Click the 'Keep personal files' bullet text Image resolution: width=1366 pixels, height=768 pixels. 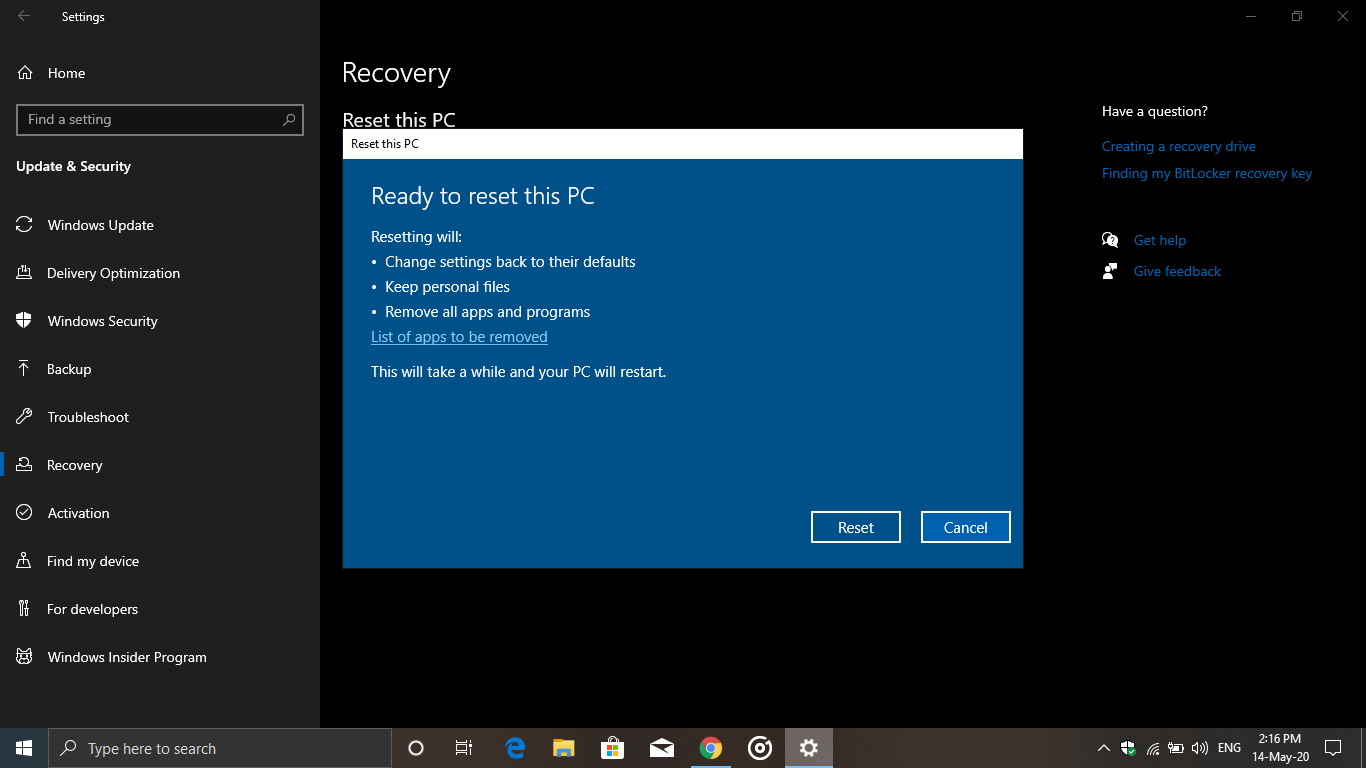(x=447, y=287)
